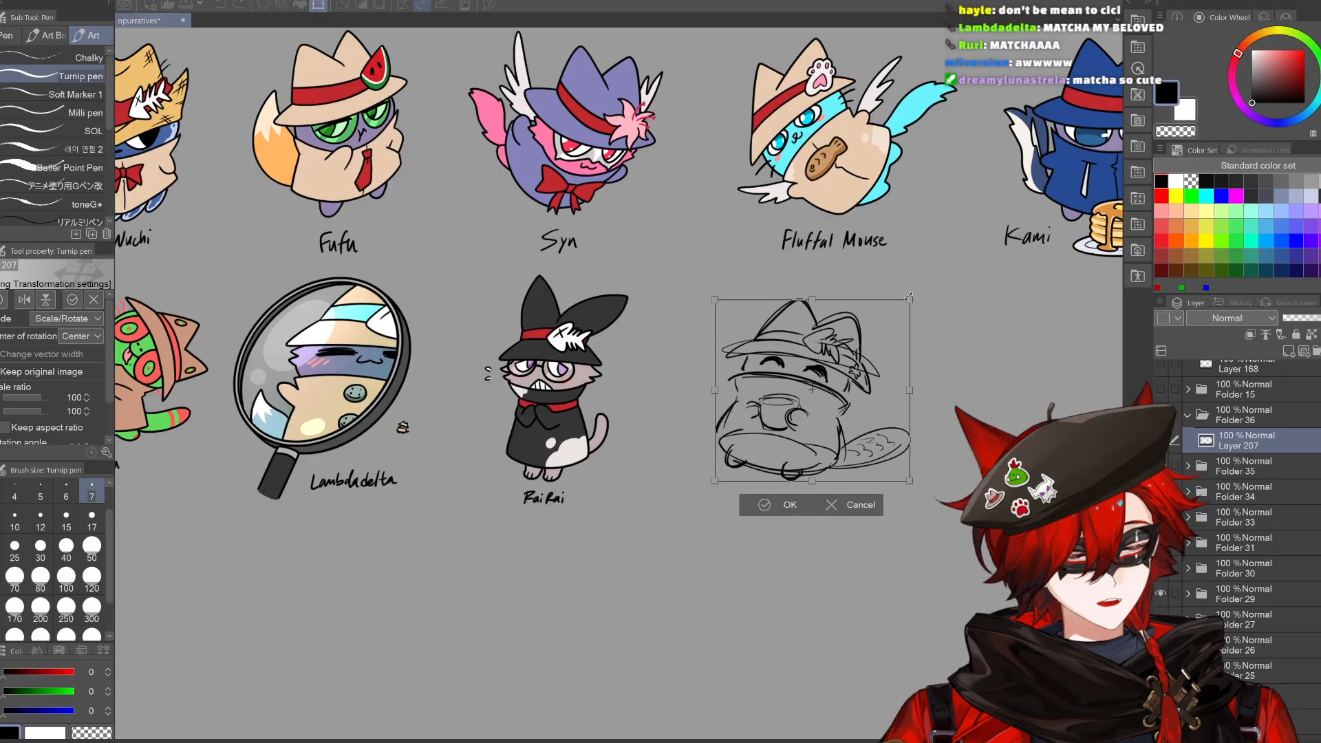Open the Center of rotation dropdown
Screen dimensions: 1321x743
click(x=81, y=336)
